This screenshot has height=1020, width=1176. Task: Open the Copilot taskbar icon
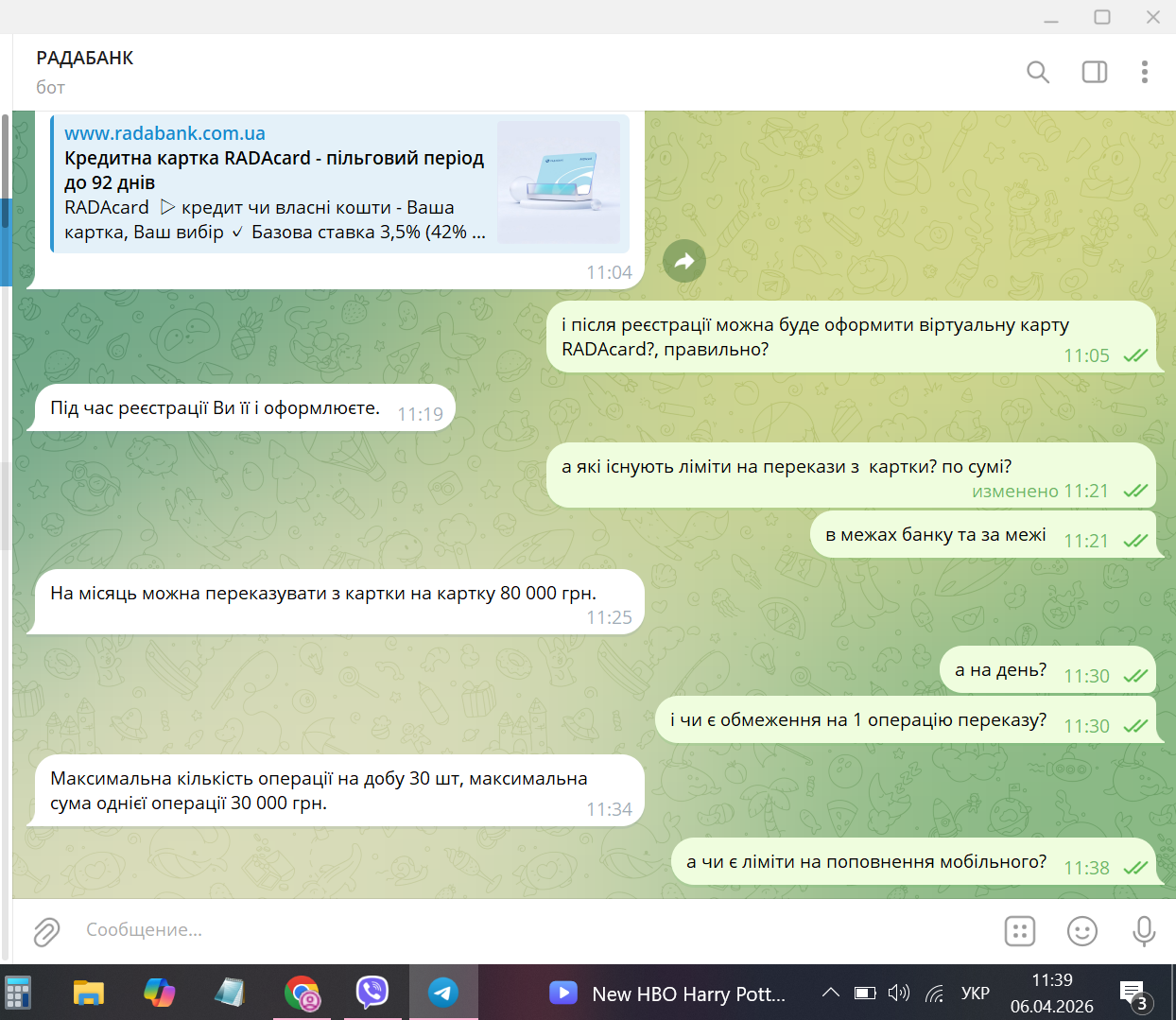159,993
